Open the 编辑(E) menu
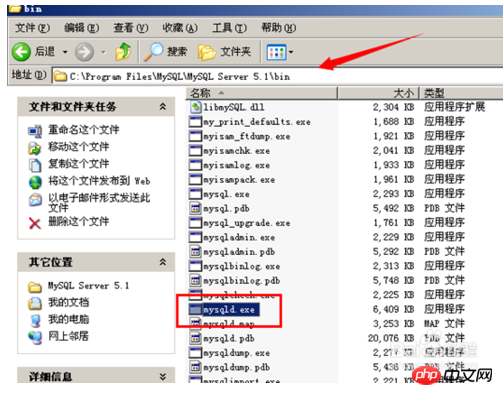The width and height of the screenshot is (503, 395). 81,28
